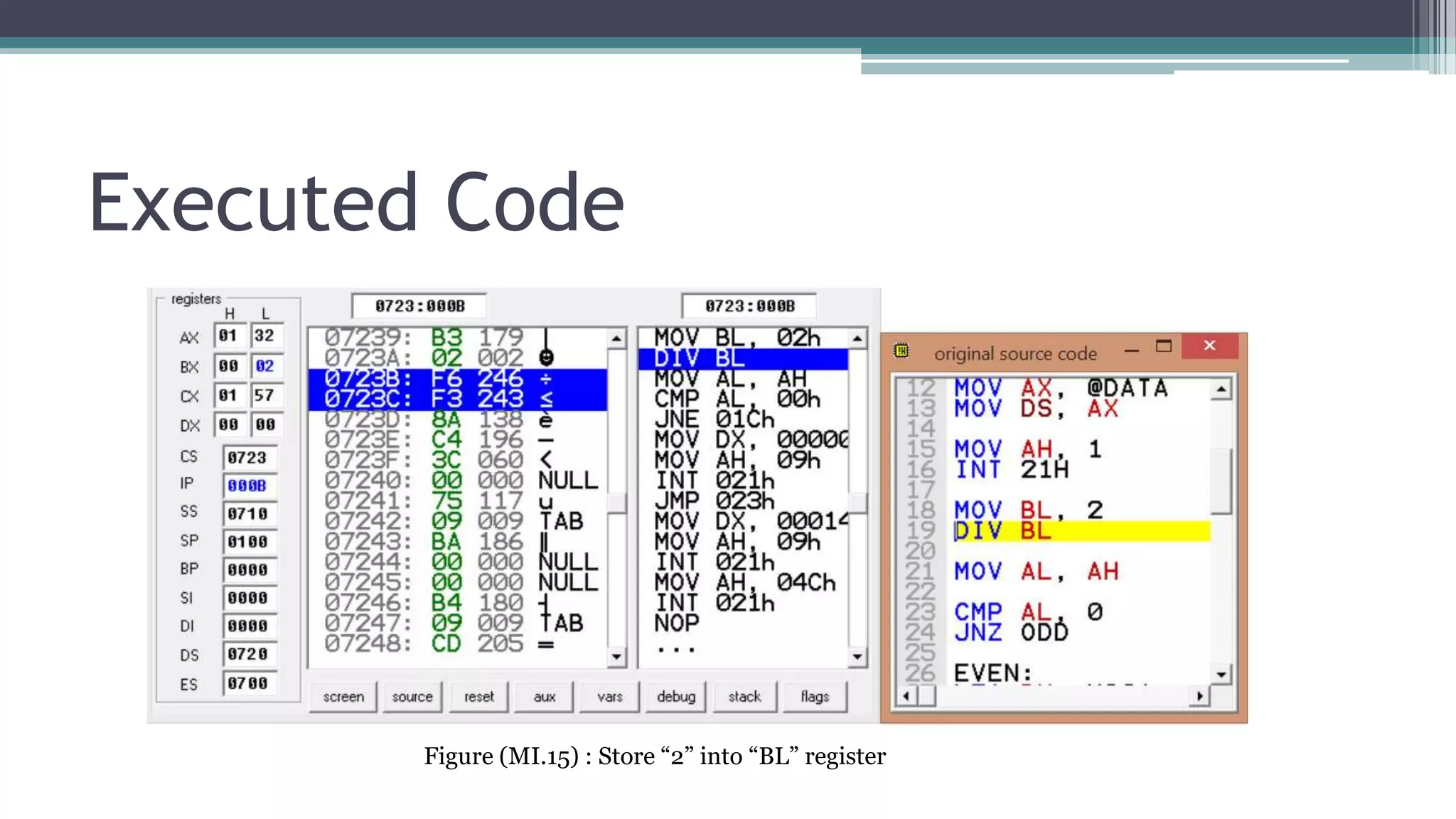This screenshot has width=1456, height=819.
Task: Select BX low byte field 02
Action: coord(267,366)
